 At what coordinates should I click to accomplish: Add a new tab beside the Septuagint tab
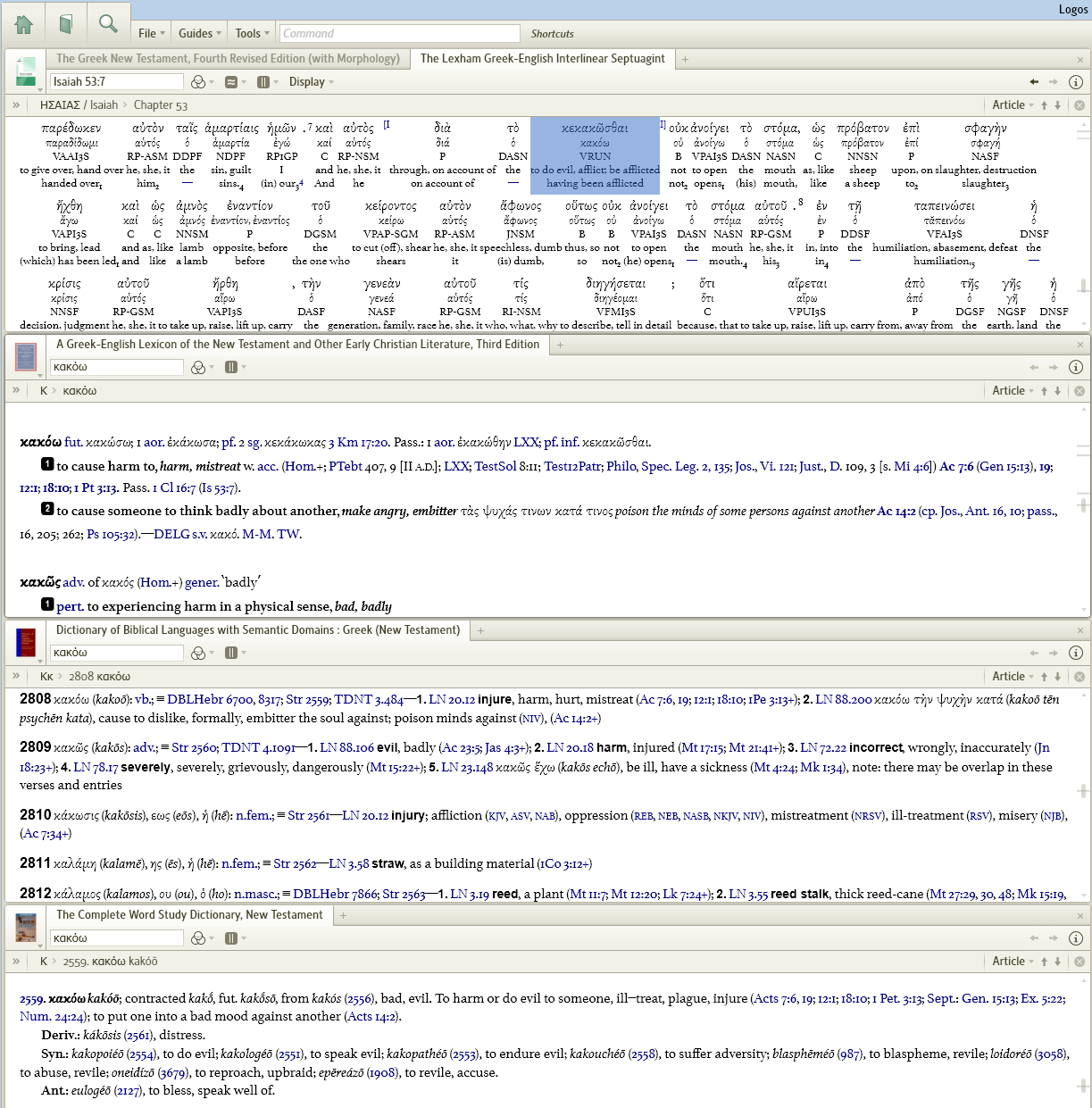[x=686, y=59]
